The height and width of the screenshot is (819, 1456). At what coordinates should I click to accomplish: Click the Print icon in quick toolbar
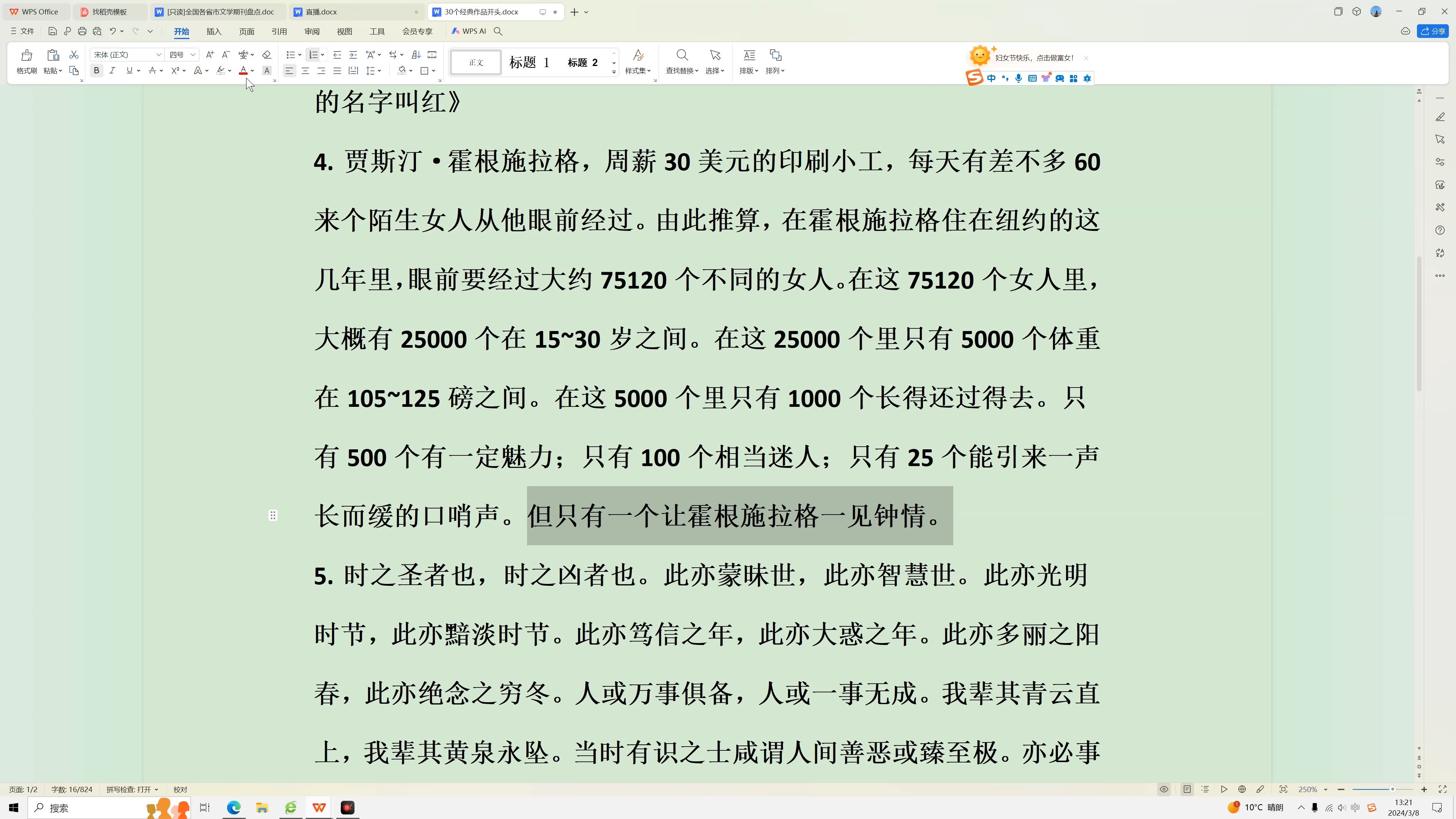(x=82, y=31)
